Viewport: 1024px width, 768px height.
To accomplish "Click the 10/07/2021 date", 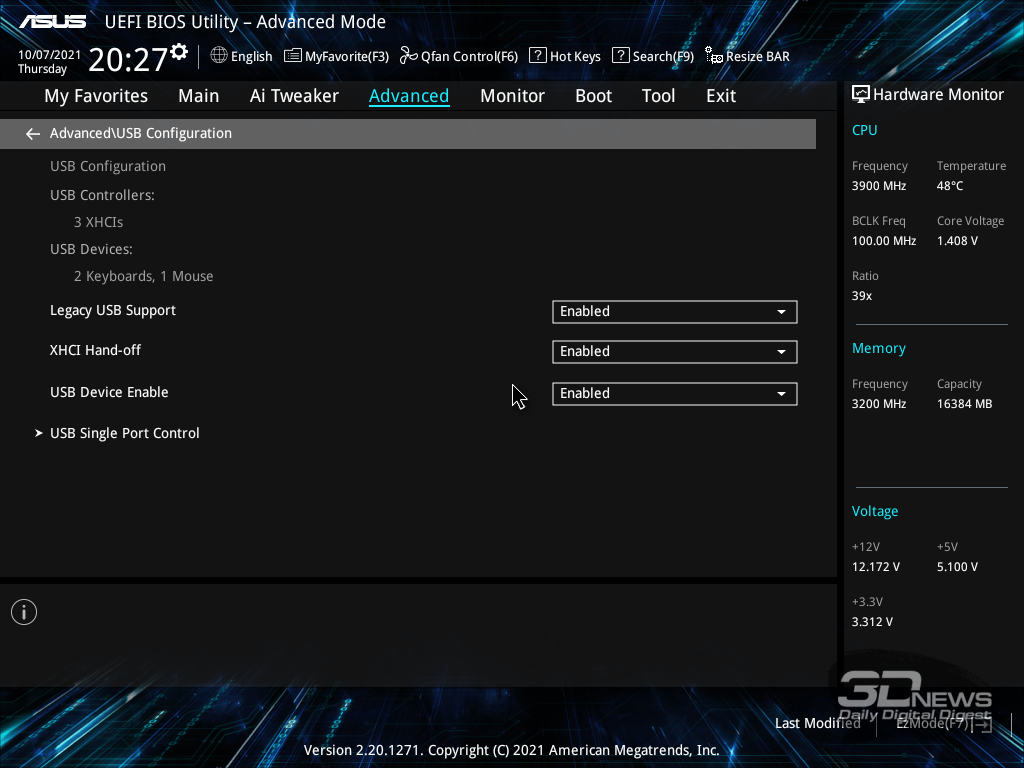I will pos(50,55).
